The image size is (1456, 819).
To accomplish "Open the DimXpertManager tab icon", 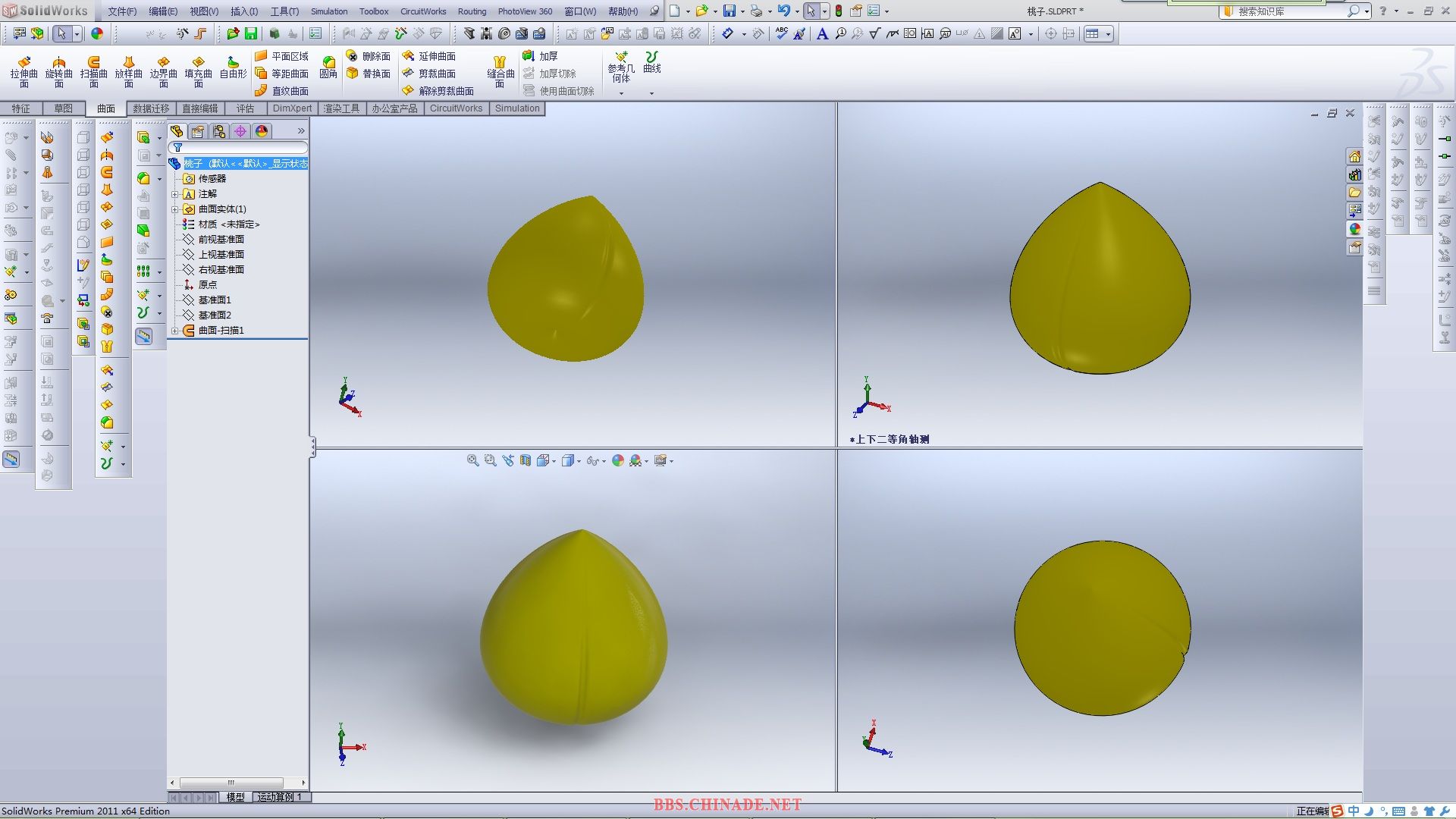I will 240,131.
